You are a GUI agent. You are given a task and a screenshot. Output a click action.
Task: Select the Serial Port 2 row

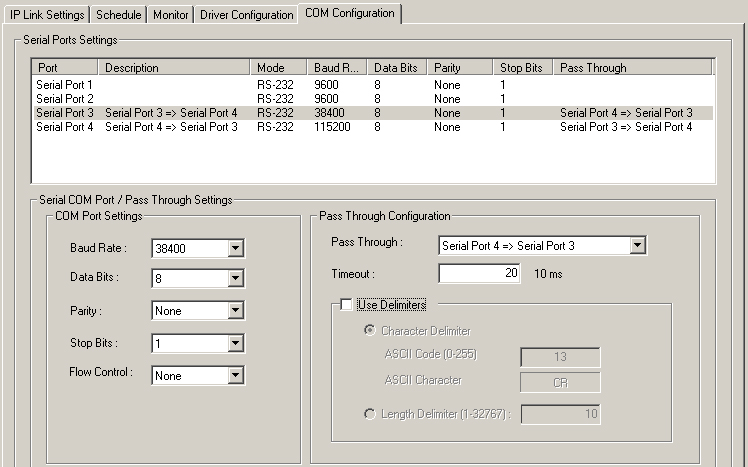[x=64, y=100]
